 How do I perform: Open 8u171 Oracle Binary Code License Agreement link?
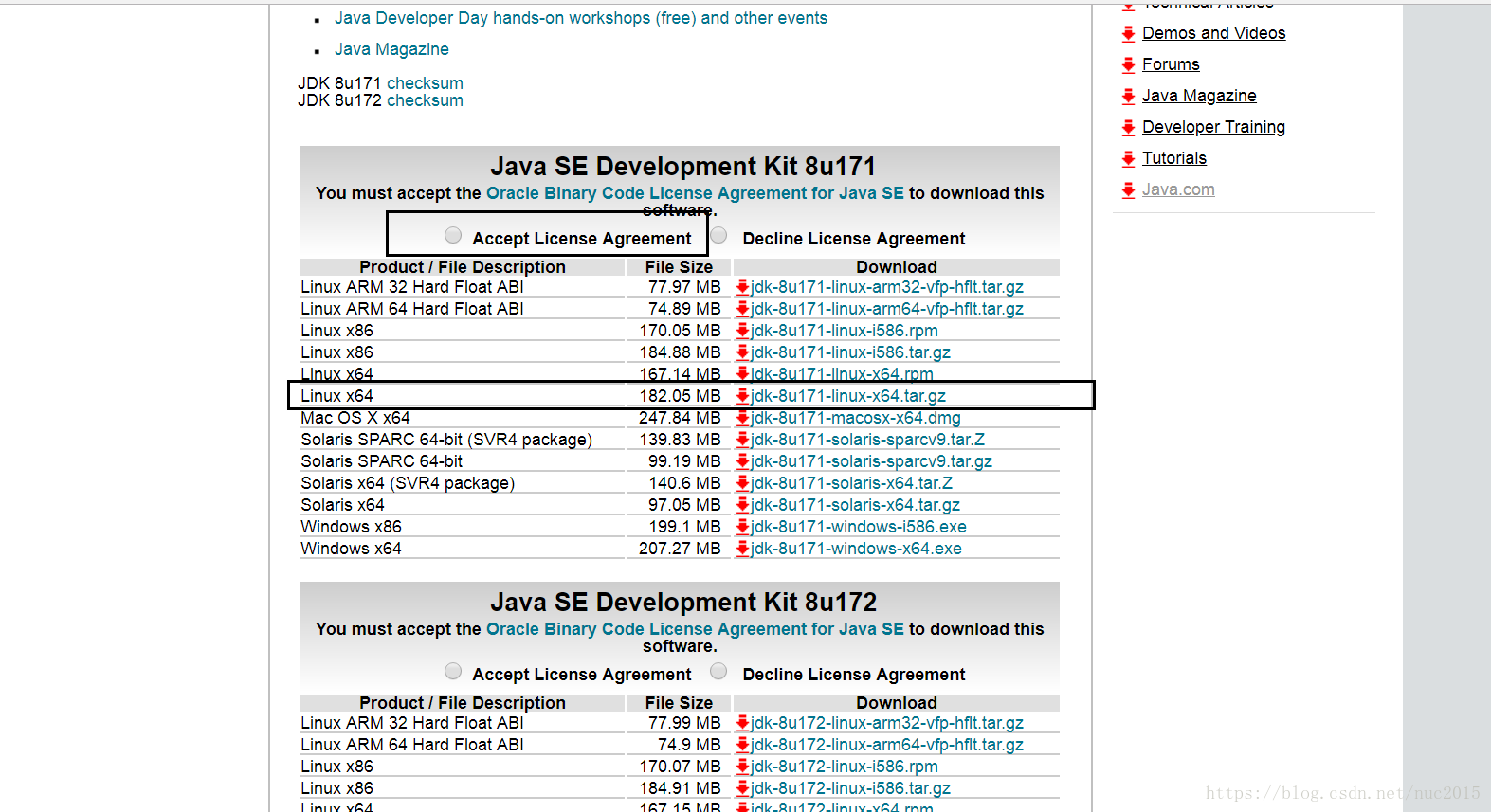pyautogui.click(x=695, y=193)
